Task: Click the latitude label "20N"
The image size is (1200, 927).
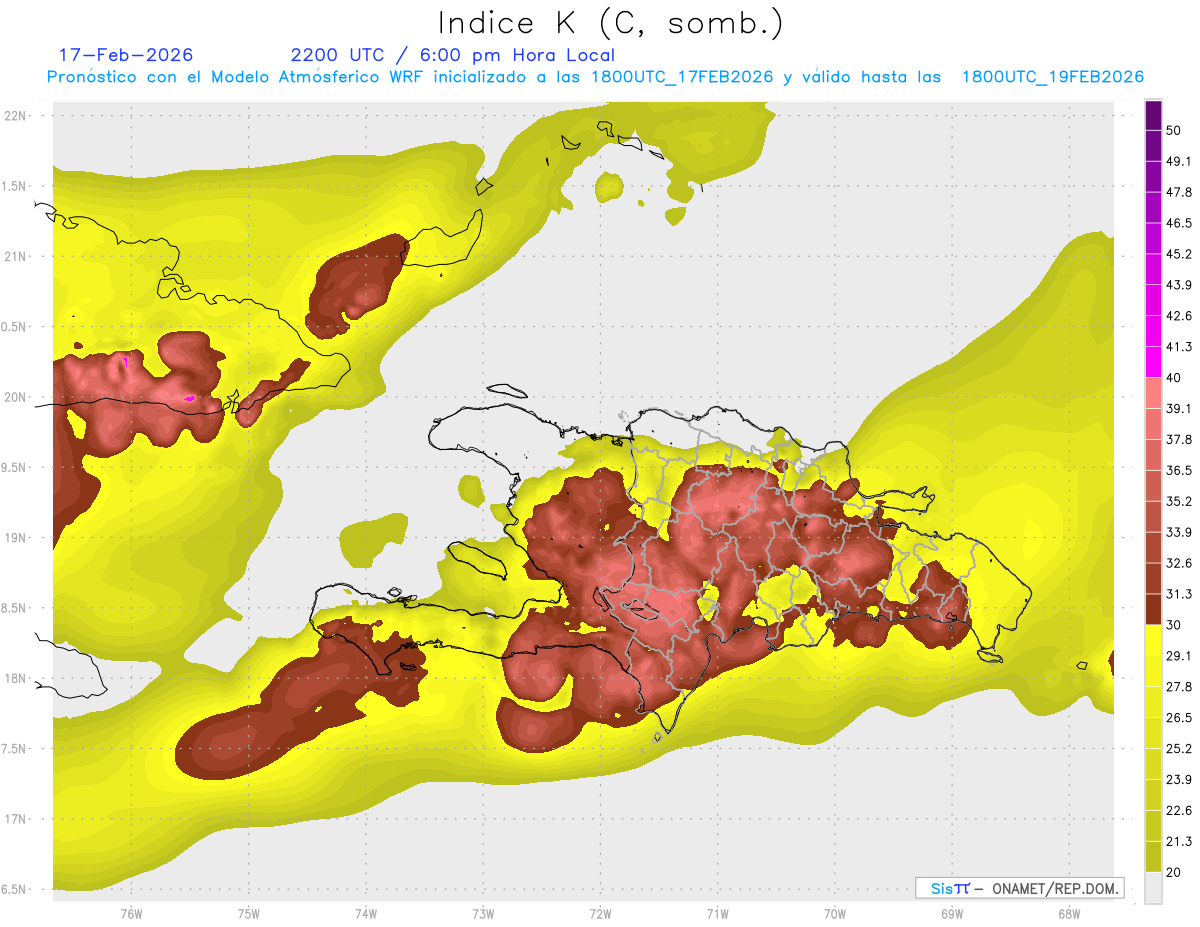Action: (17, 397)
